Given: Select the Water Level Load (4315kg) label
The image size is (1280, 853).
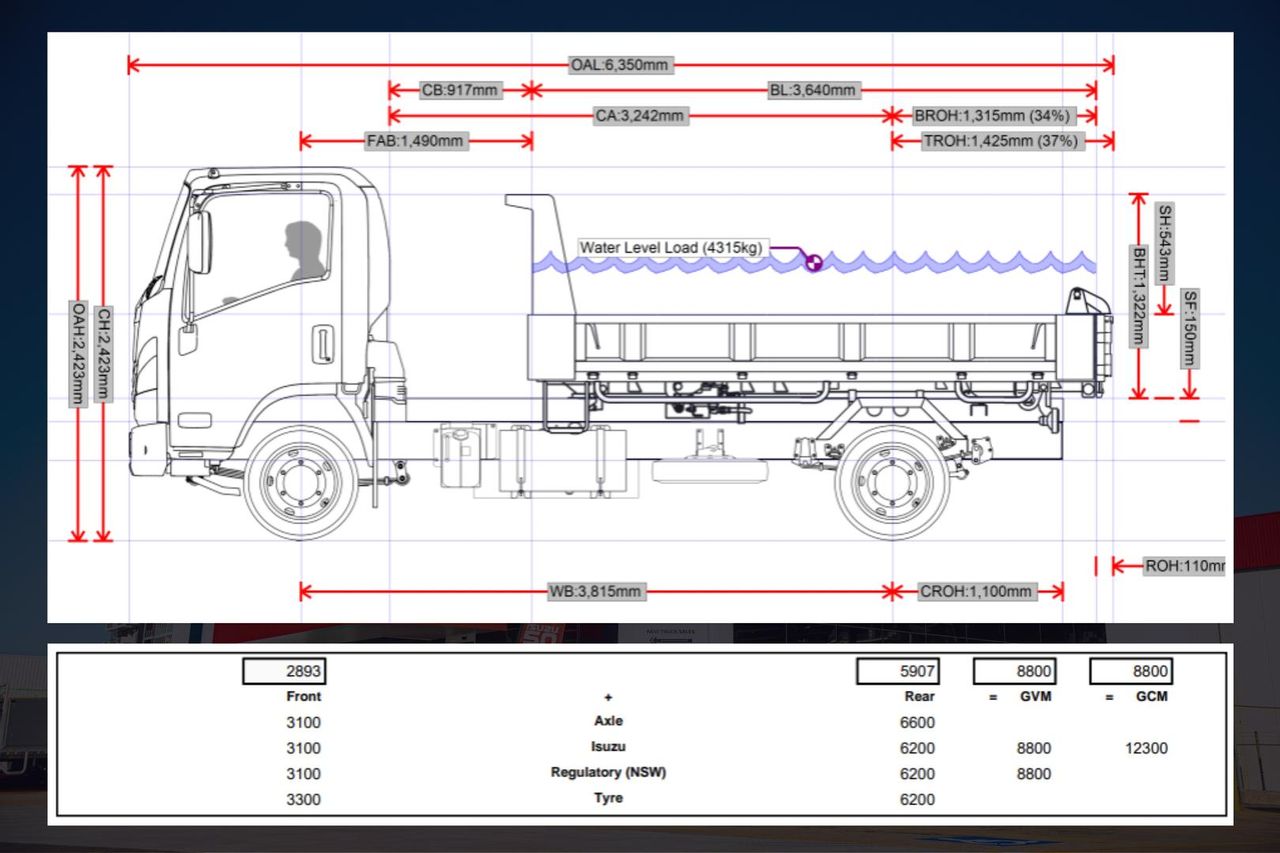Looking at the screenshot, I should point(673,247).
